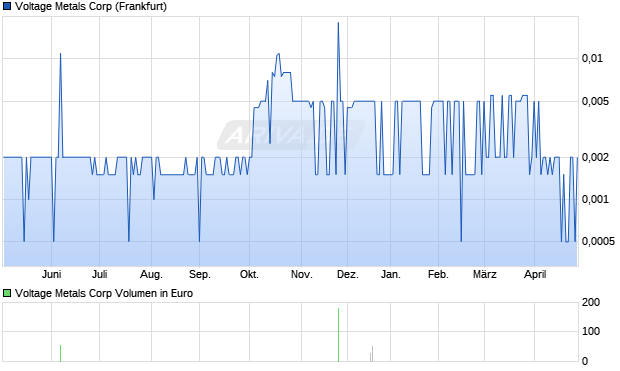
Task: Click the 'Aug.' month label
Action: (x=151, y=274)
